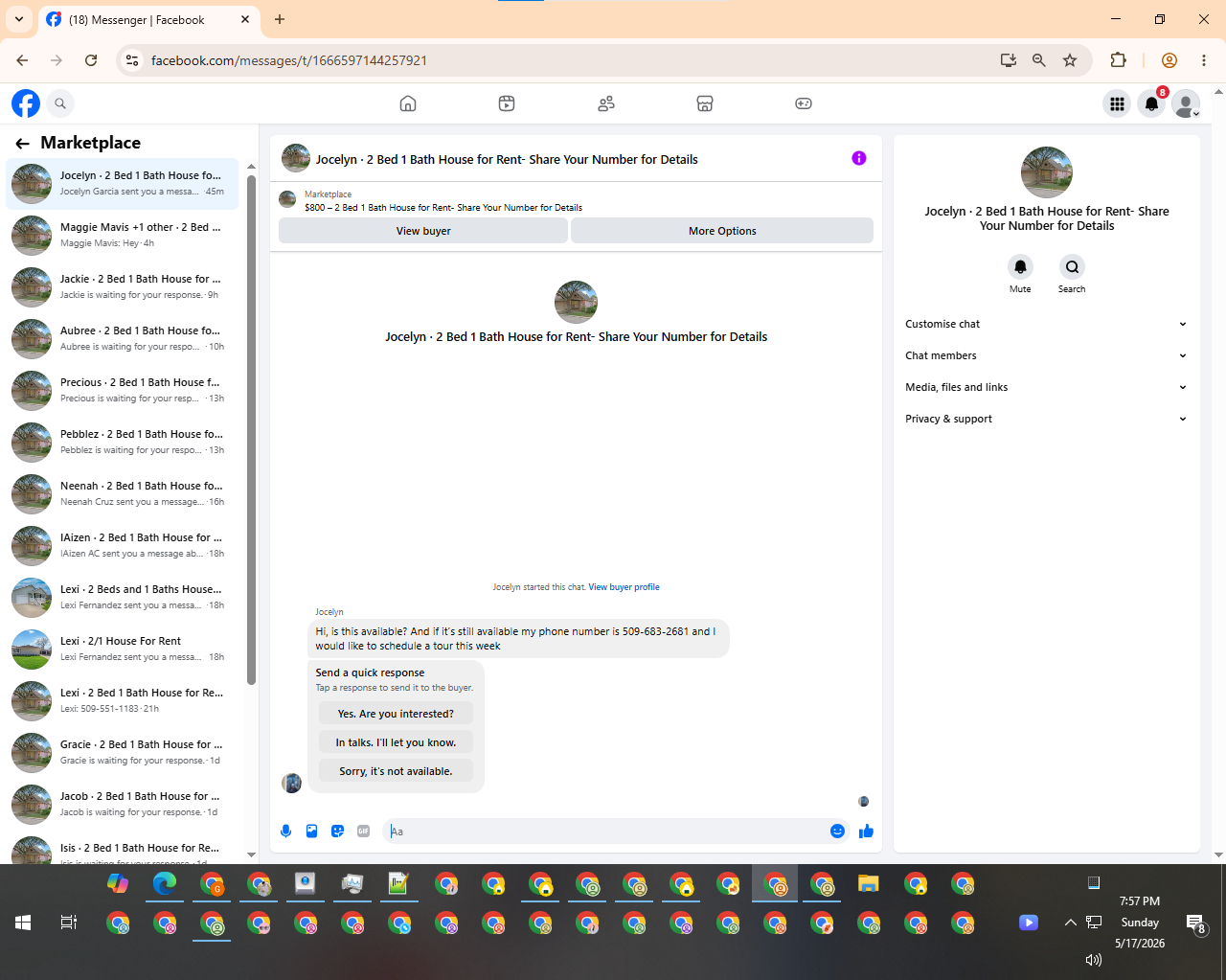Choose a GIF icon in composer

click(363, 832)
